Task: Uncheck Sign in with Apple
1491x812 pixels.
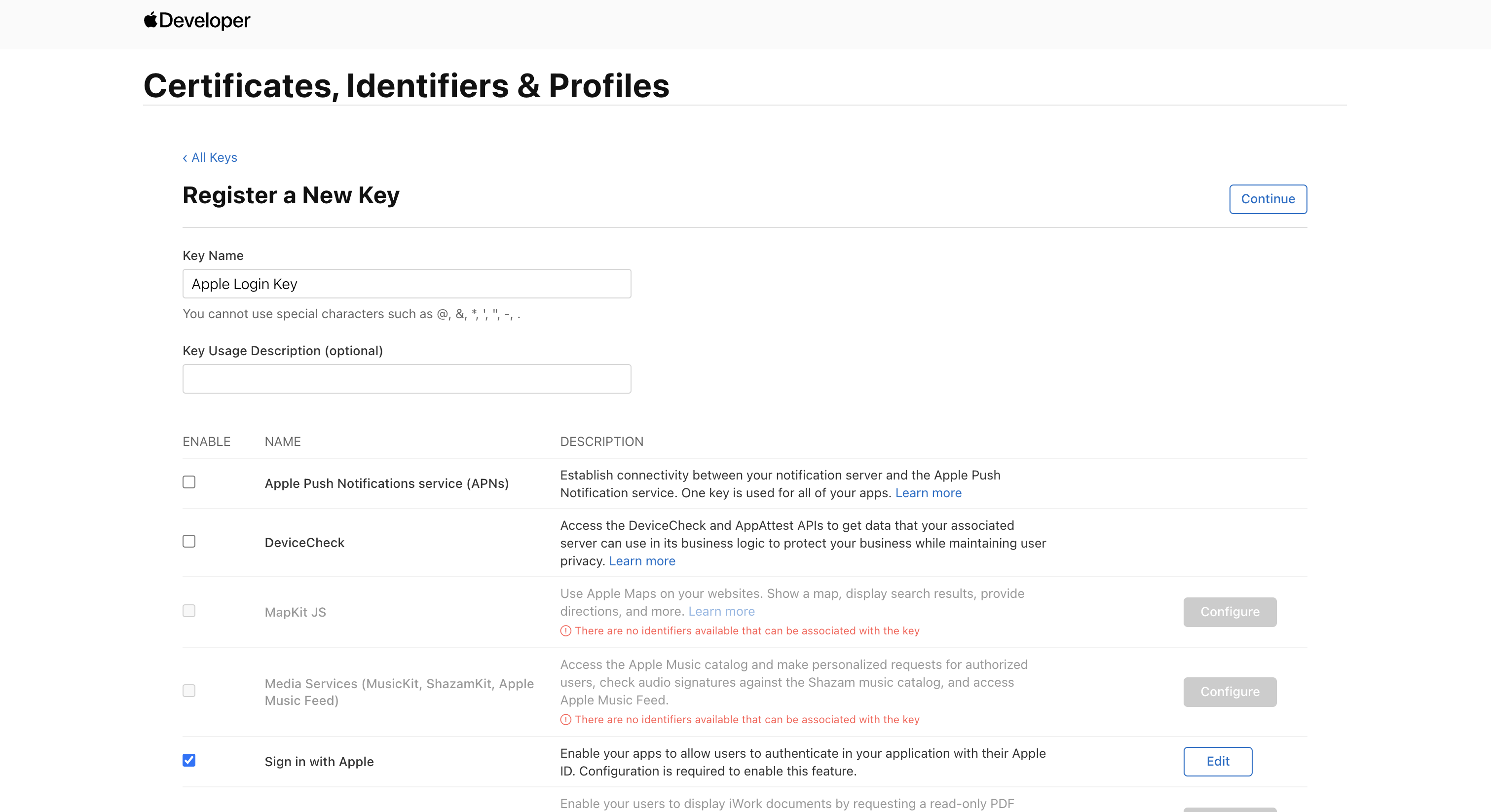Action: [x=188, y=760]
